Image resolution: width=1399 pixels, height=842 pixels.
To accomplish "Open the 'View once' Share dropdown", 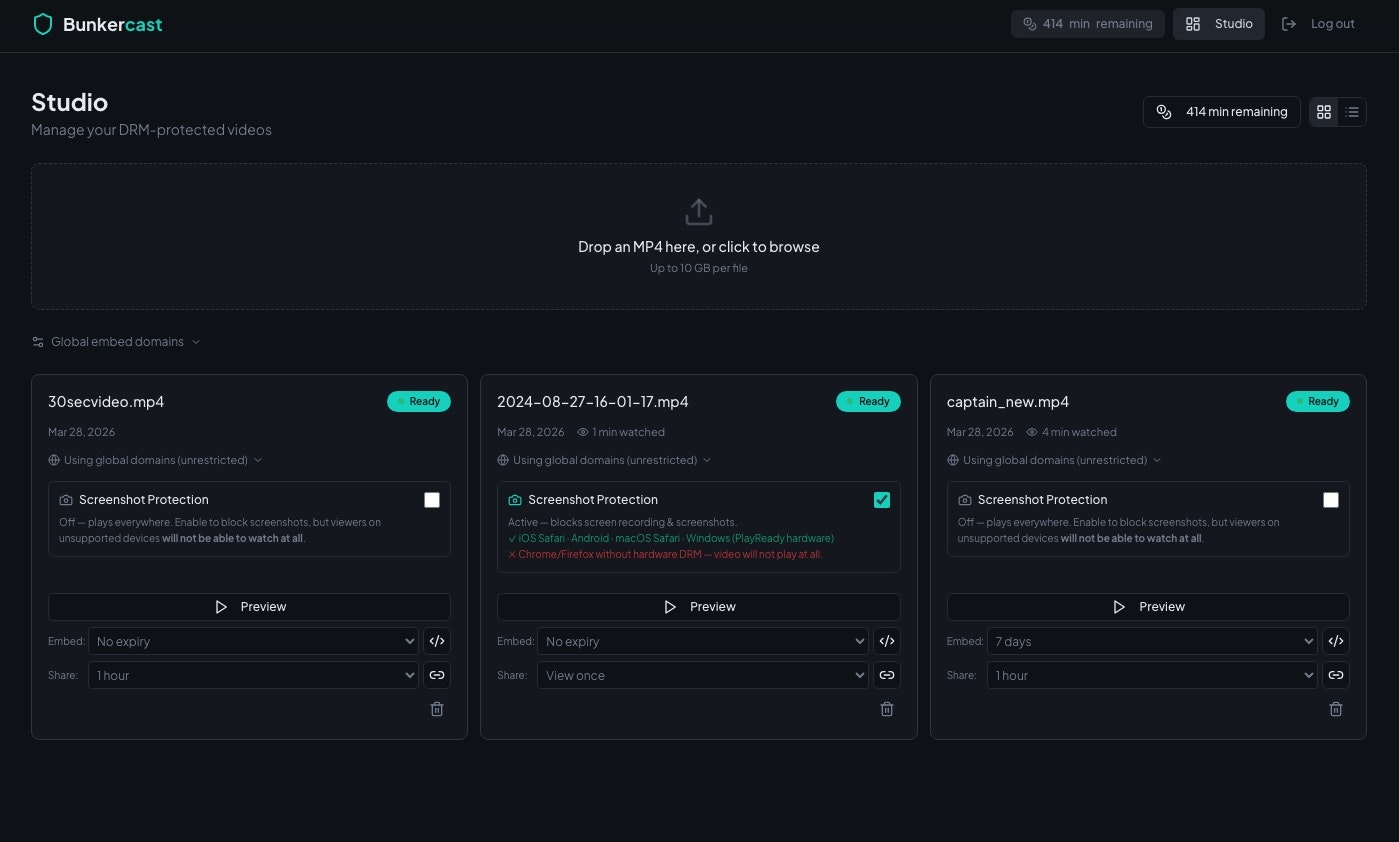I will [x=703, y=675].
